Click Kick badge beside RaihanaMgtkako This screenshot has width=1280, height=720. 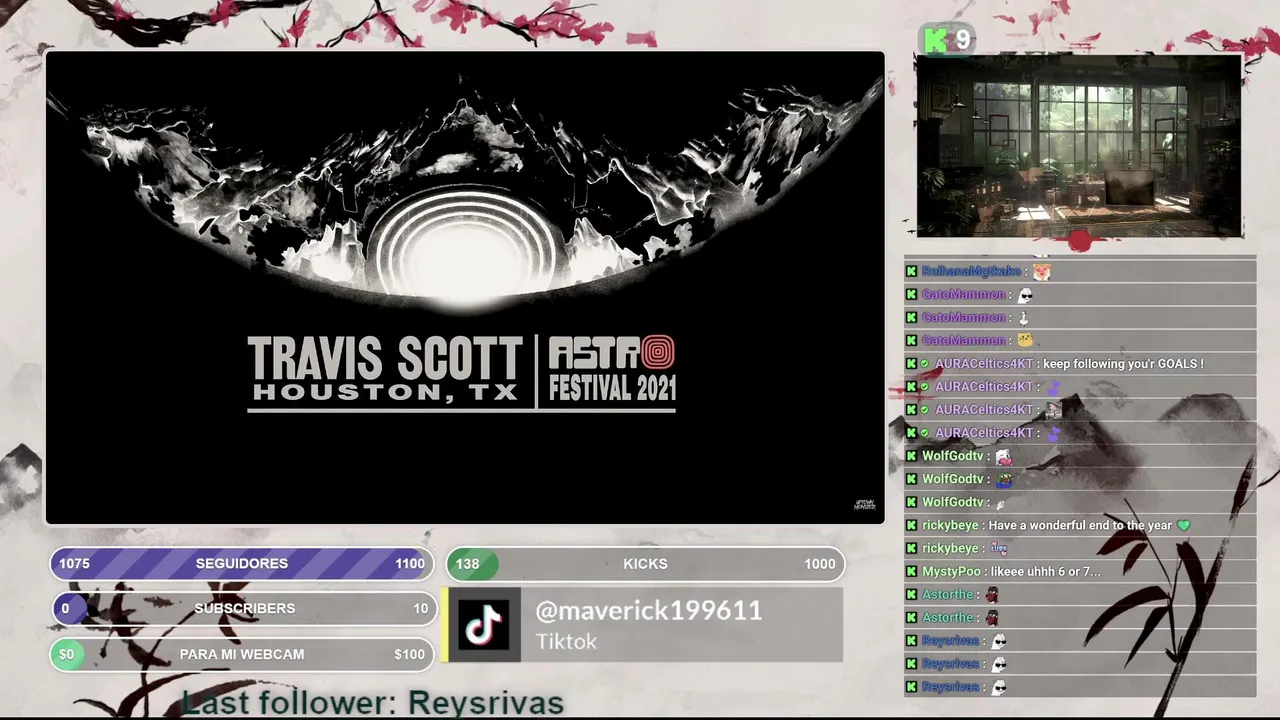(x=911, y=271)
